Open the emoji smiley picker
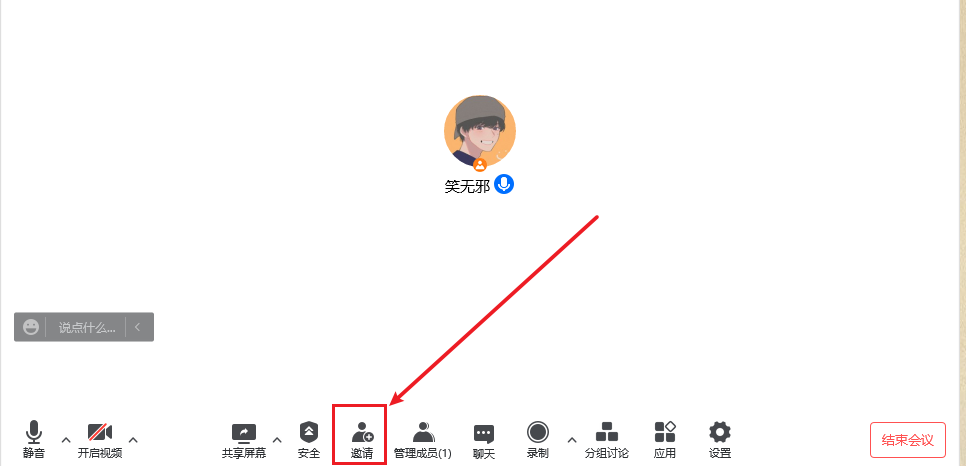This screenshot has width=966, height=466. click(x=31, y=327)
